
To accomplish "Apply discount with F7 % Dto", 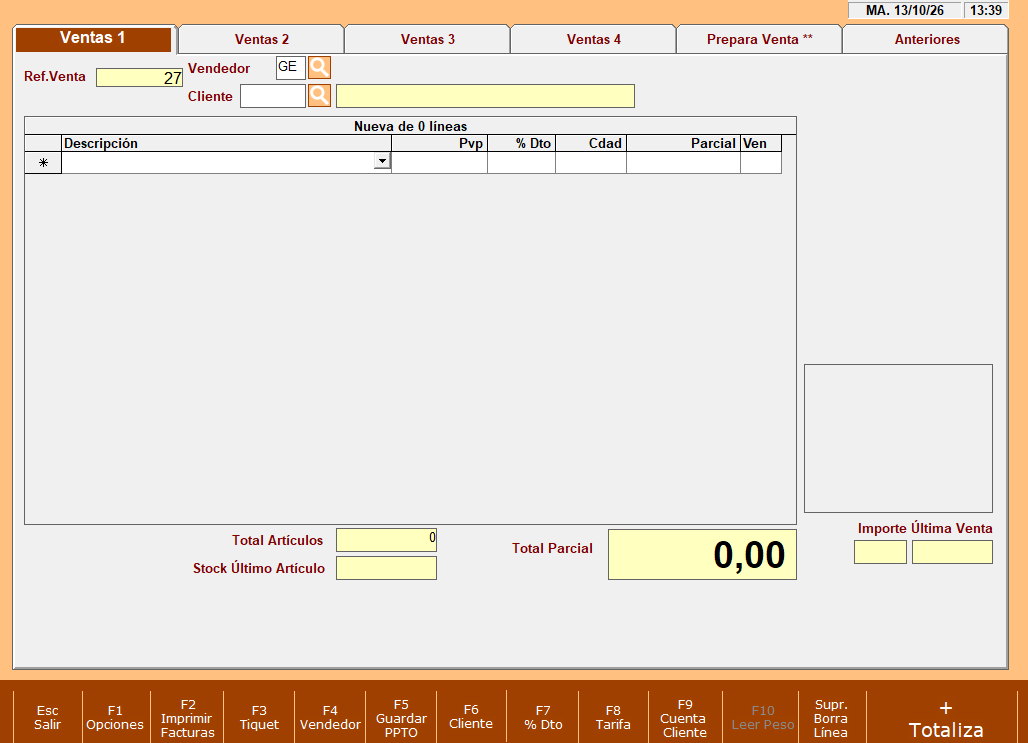I will pyautogui.click(x=543, y=717).
